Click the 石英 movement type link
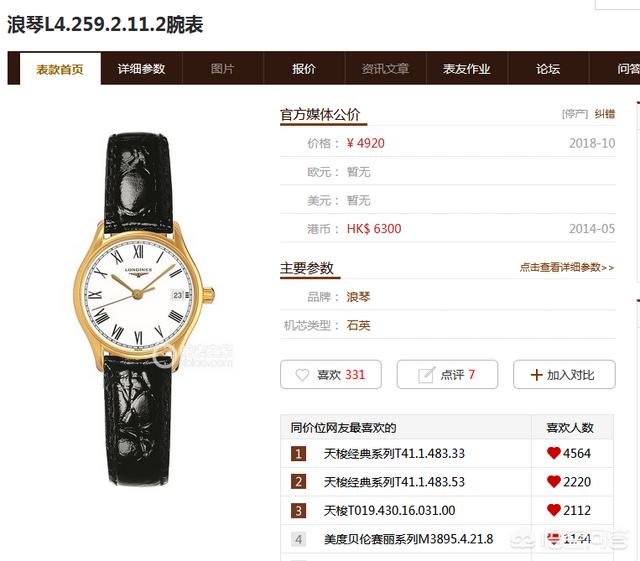This screenshot has height=561, width=640. tap(358, 325)
